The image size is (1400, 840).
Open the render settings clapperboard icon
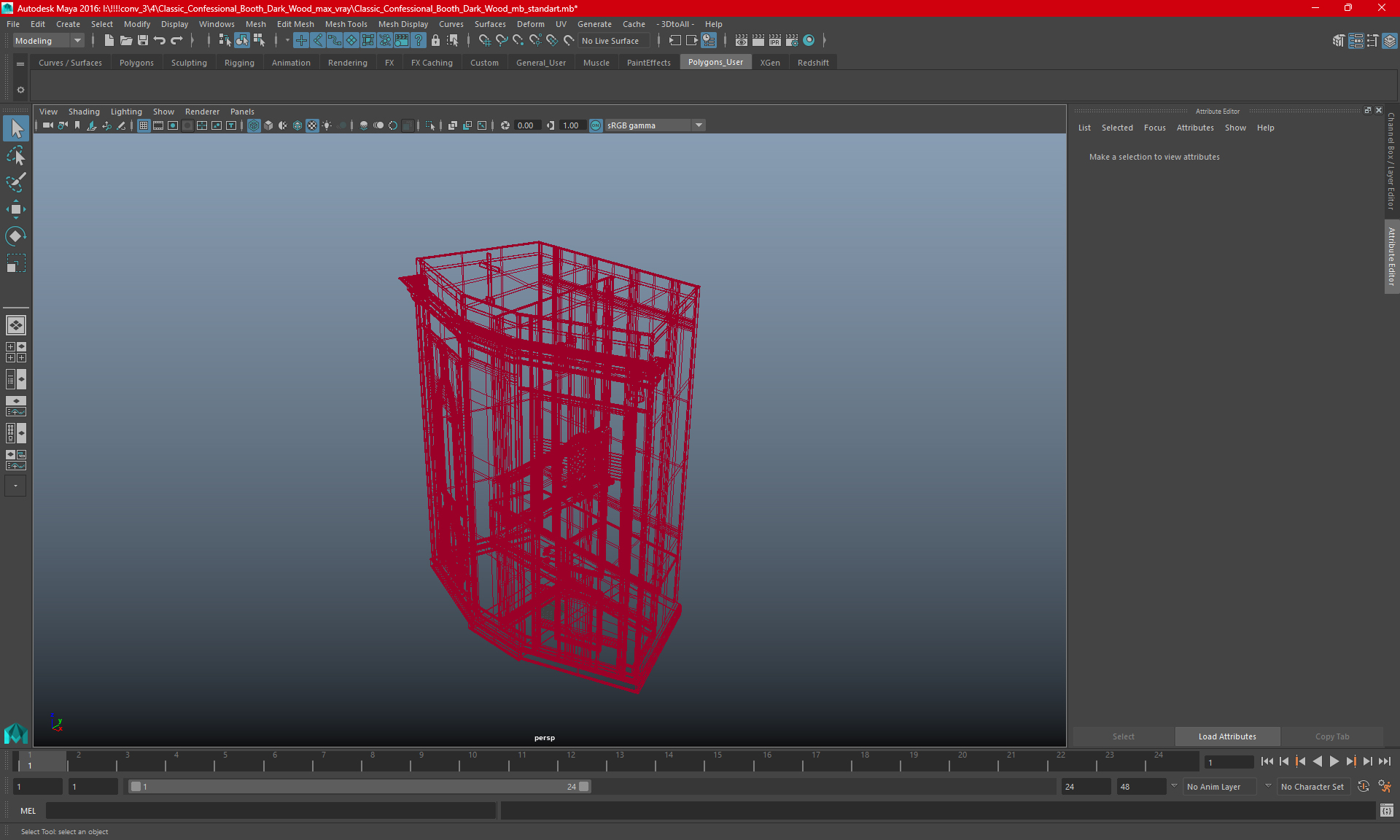[x=791, y=41]
